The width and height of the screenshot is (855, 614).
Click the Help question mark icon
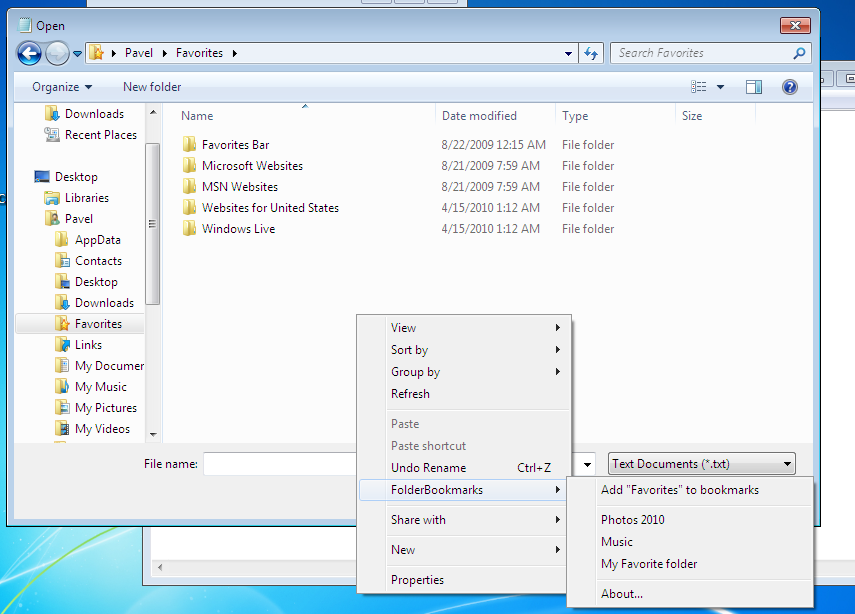[x=789, y=87]
